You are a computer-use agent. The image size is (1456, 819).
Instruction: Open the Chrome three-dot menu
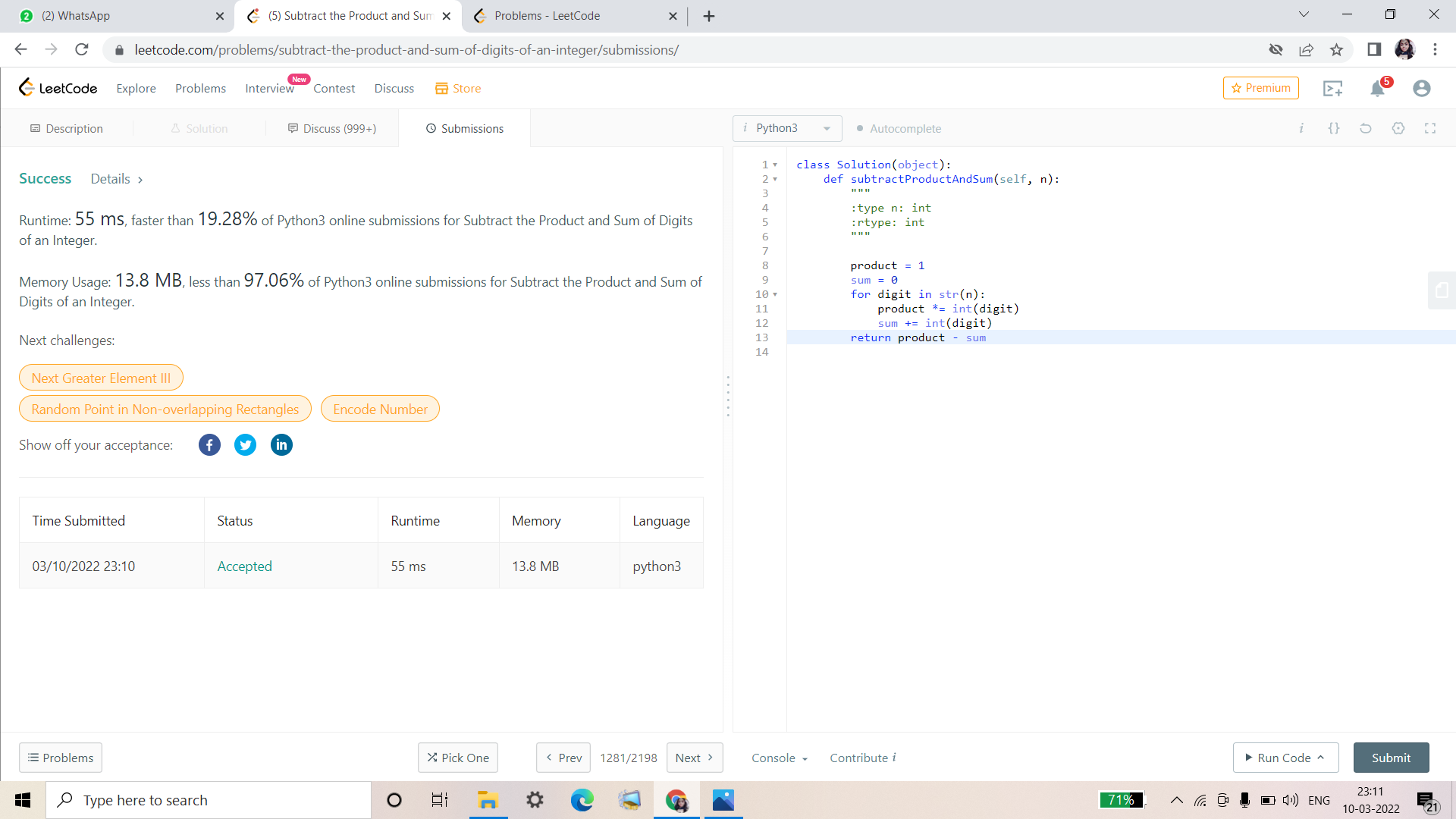pos(1435,50)
